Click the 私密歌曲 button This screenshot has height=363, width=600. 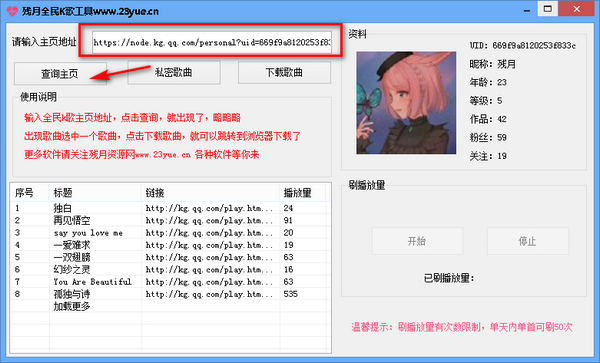click(174, 72)
